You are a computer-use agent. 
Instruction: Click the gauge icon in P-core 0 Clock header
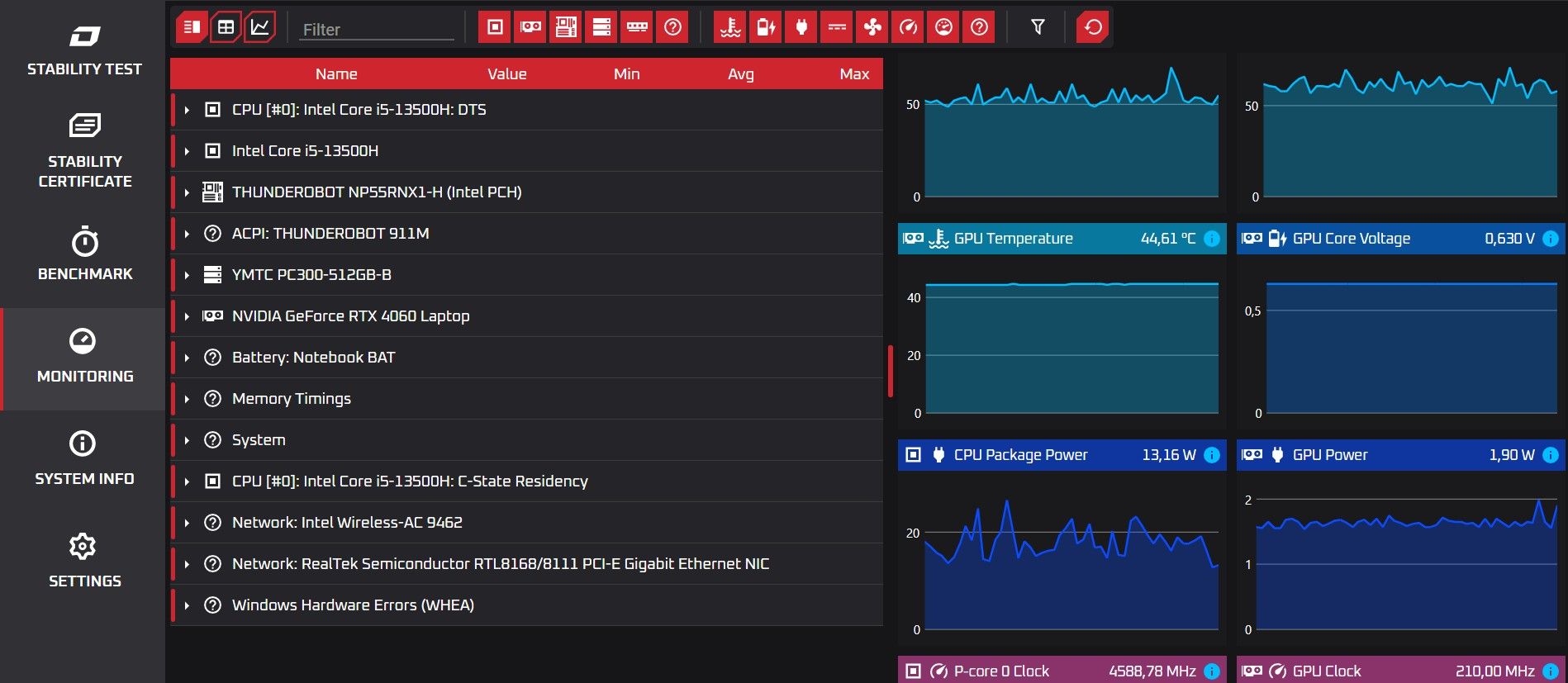coord(938,671)
